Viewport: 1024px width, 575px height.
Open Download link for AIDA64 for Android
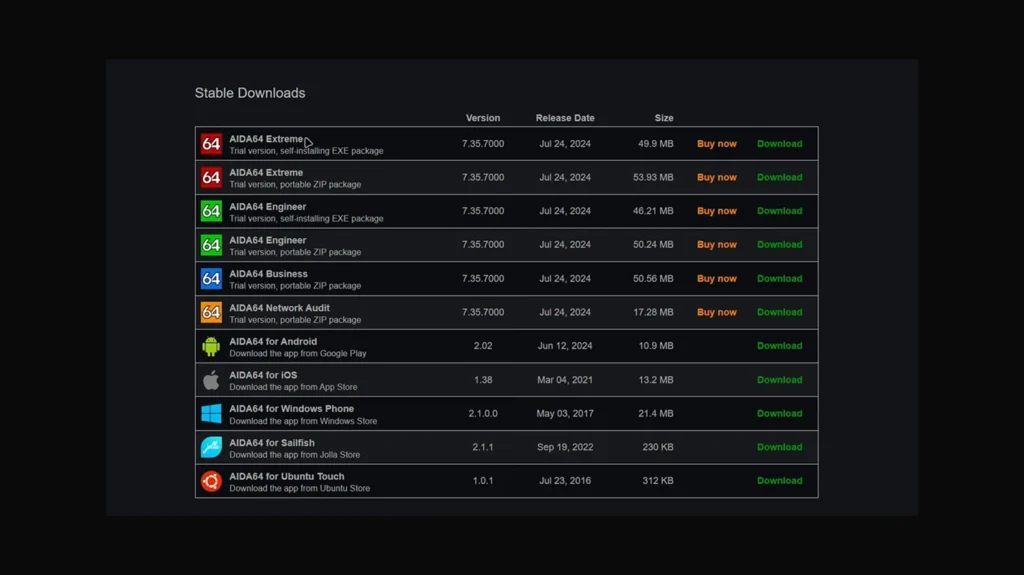[779, 346]
